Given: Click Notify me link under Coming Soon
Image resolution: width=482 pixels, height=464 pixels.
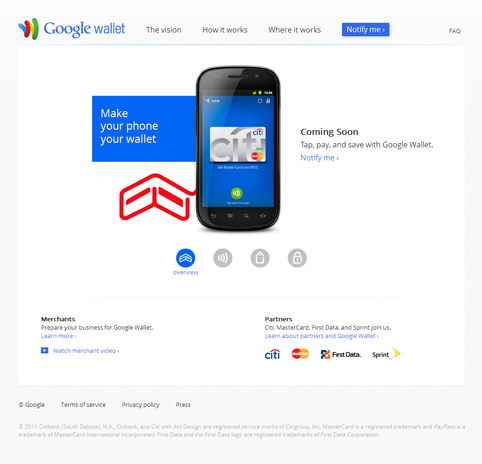Looking at the screenshot, I should [320, 158].
